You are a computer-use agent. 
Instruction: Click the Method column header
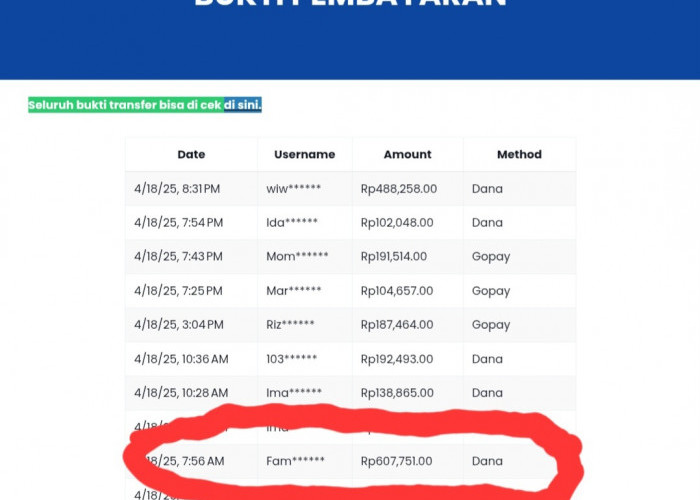point(519,154)
